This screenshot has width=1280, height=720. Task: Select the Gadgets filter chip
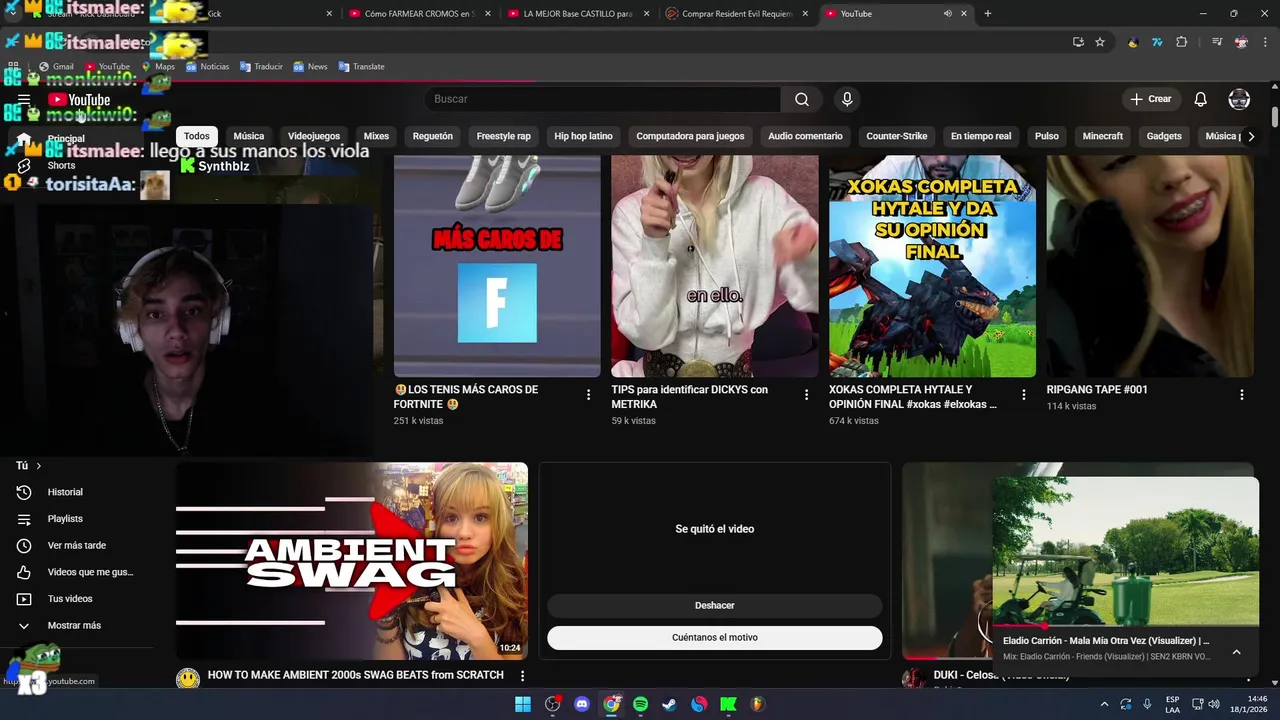coord(1164,136)
